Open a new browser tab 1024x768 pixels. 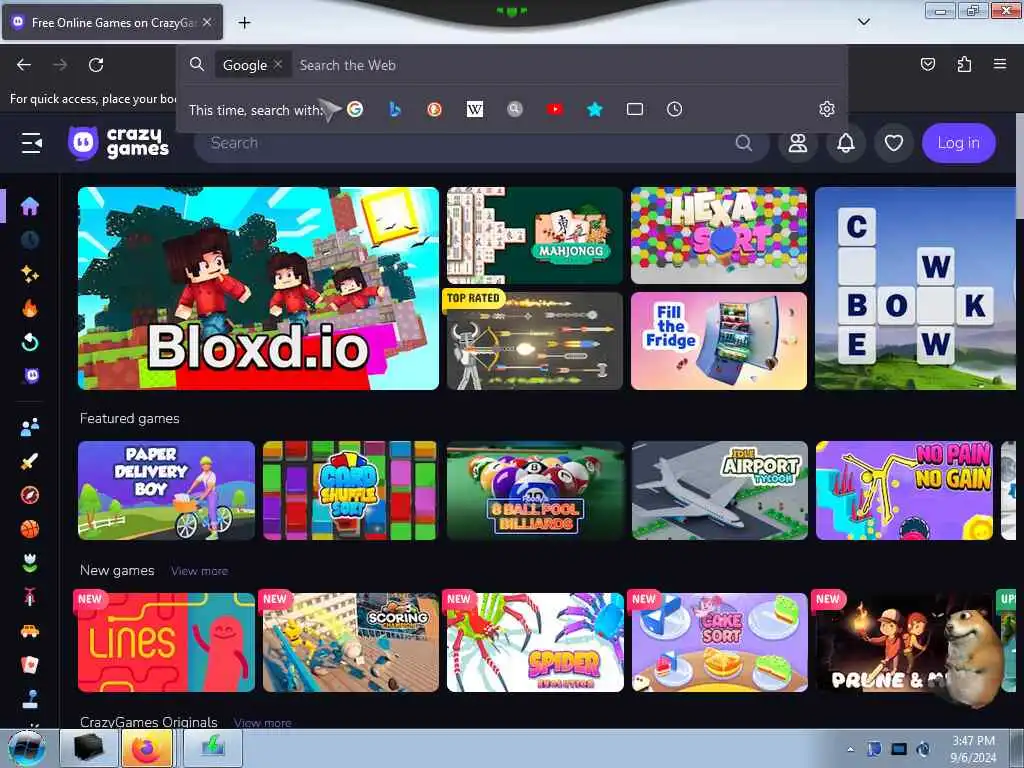tap(244, 23)
